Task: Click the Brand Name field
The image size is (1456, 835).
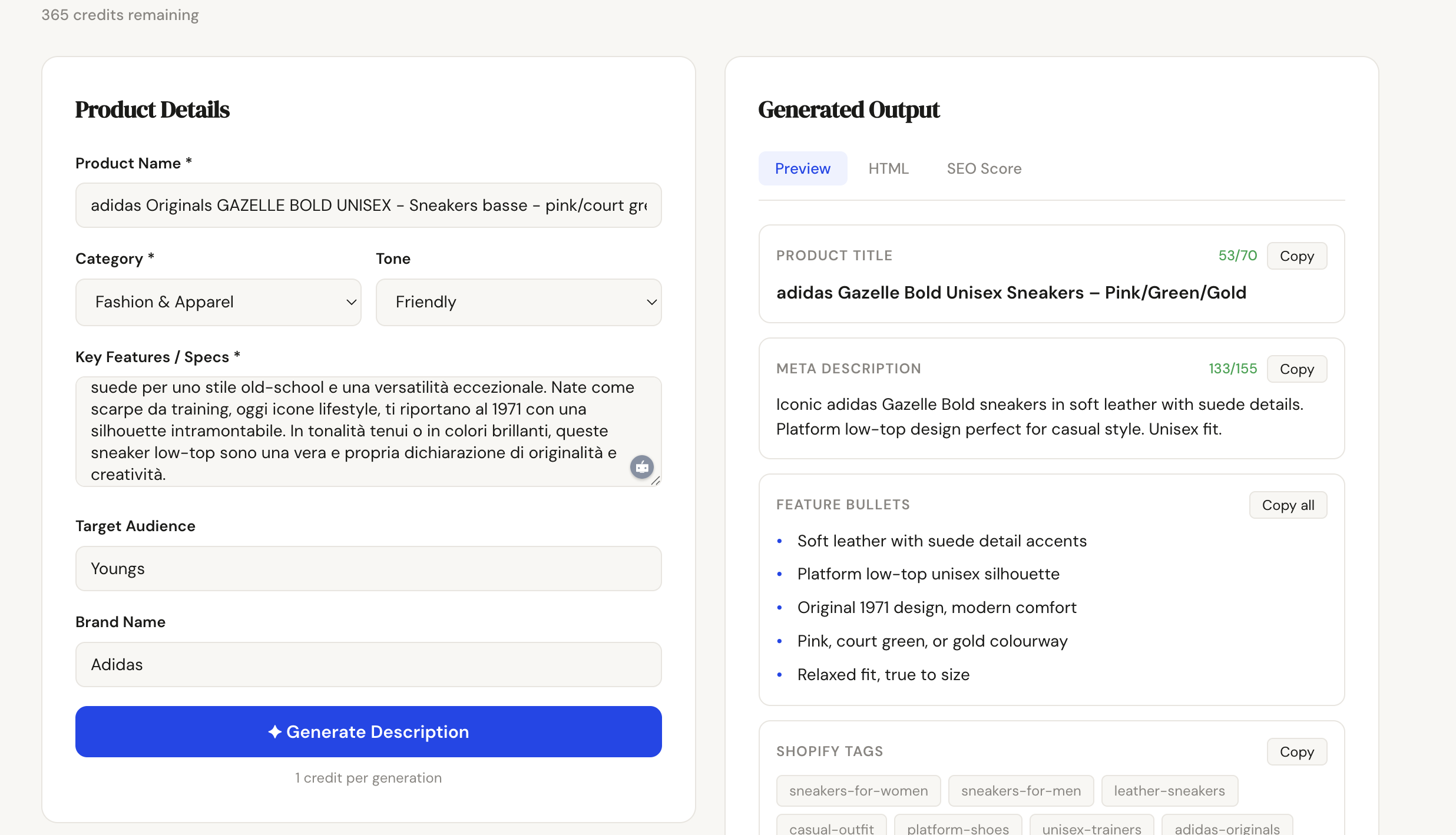Action: [x=368, y=664]
